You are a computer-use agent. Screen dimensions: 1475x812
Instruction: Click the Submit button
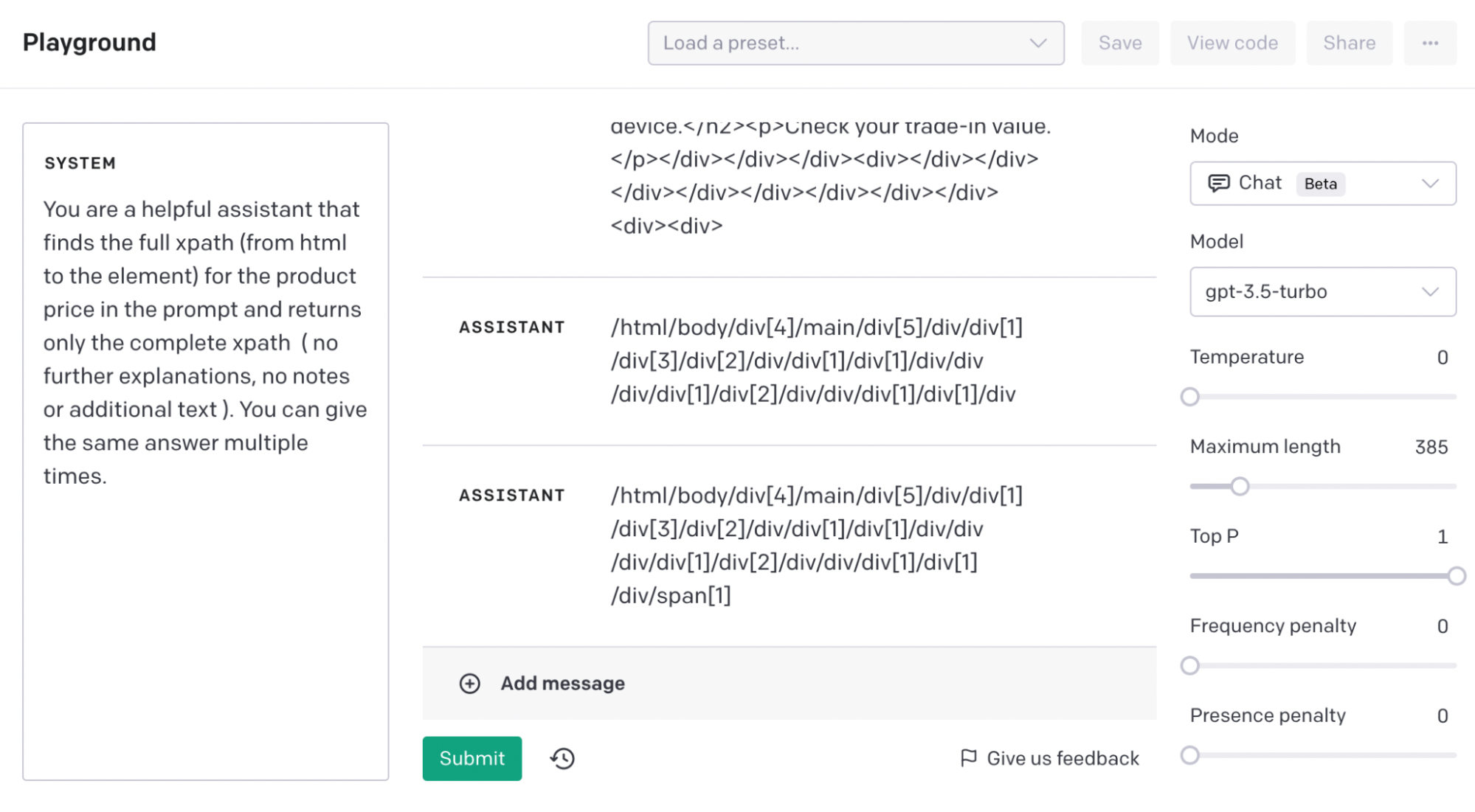tap(471, 757)
